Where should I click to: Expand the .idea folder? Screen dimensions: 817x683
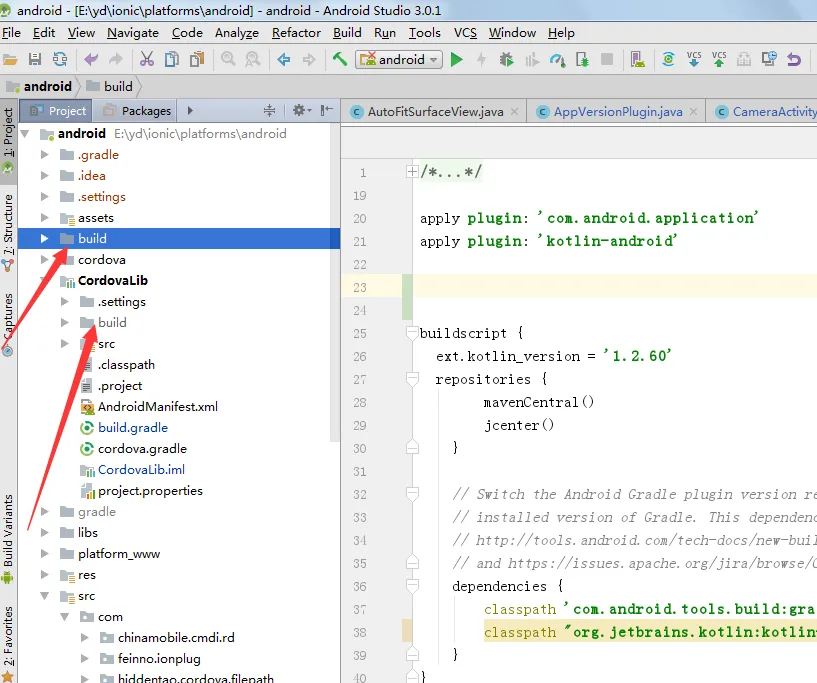(44, 176)
